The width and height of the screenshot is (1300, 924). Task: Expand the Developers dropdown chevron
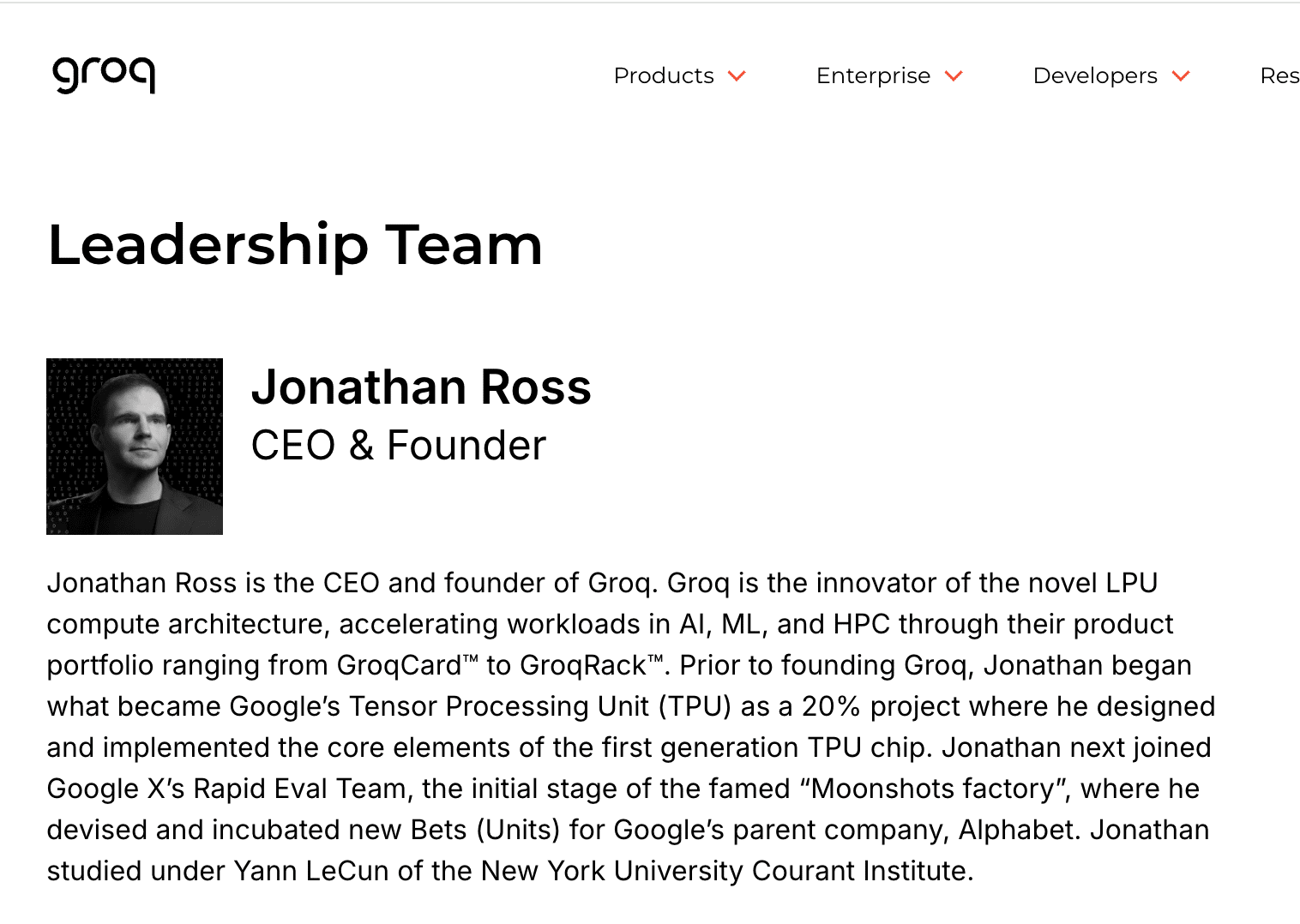pyautogui.click(x=1181, y=76)
